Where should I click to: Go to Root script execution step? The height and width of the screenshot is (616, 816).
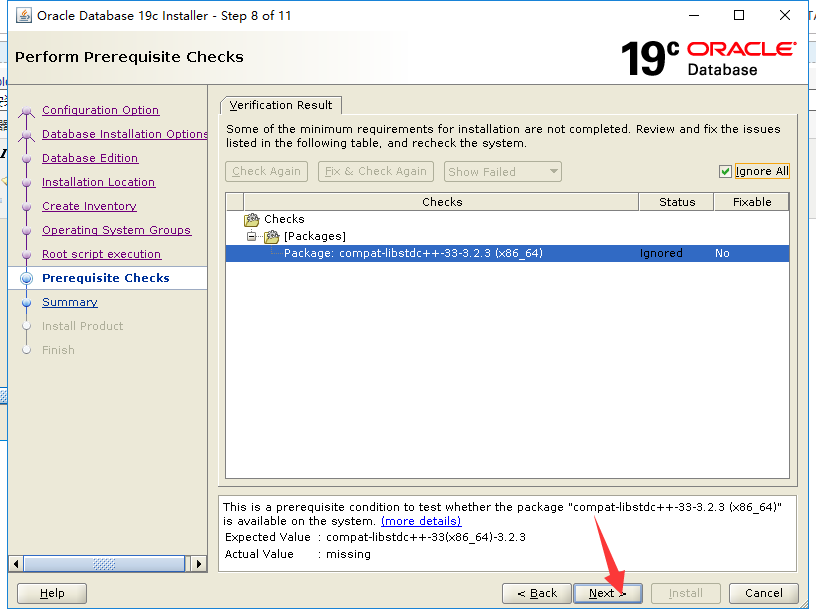(101, 254)
